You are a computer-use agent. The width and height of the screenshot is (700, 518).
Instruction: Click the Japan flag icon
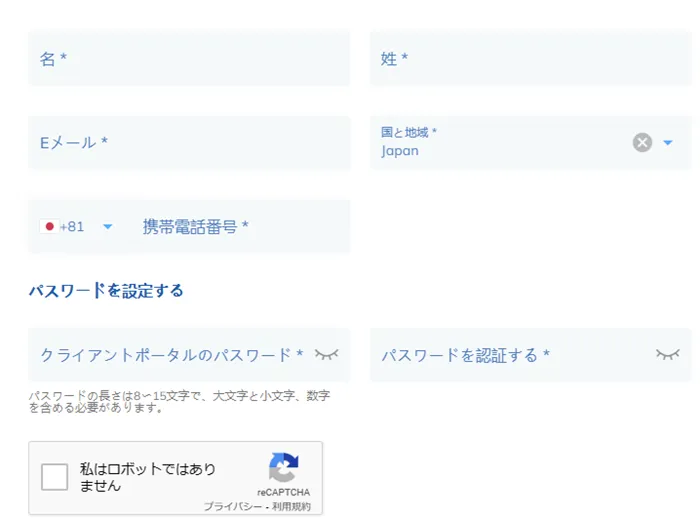50,226
